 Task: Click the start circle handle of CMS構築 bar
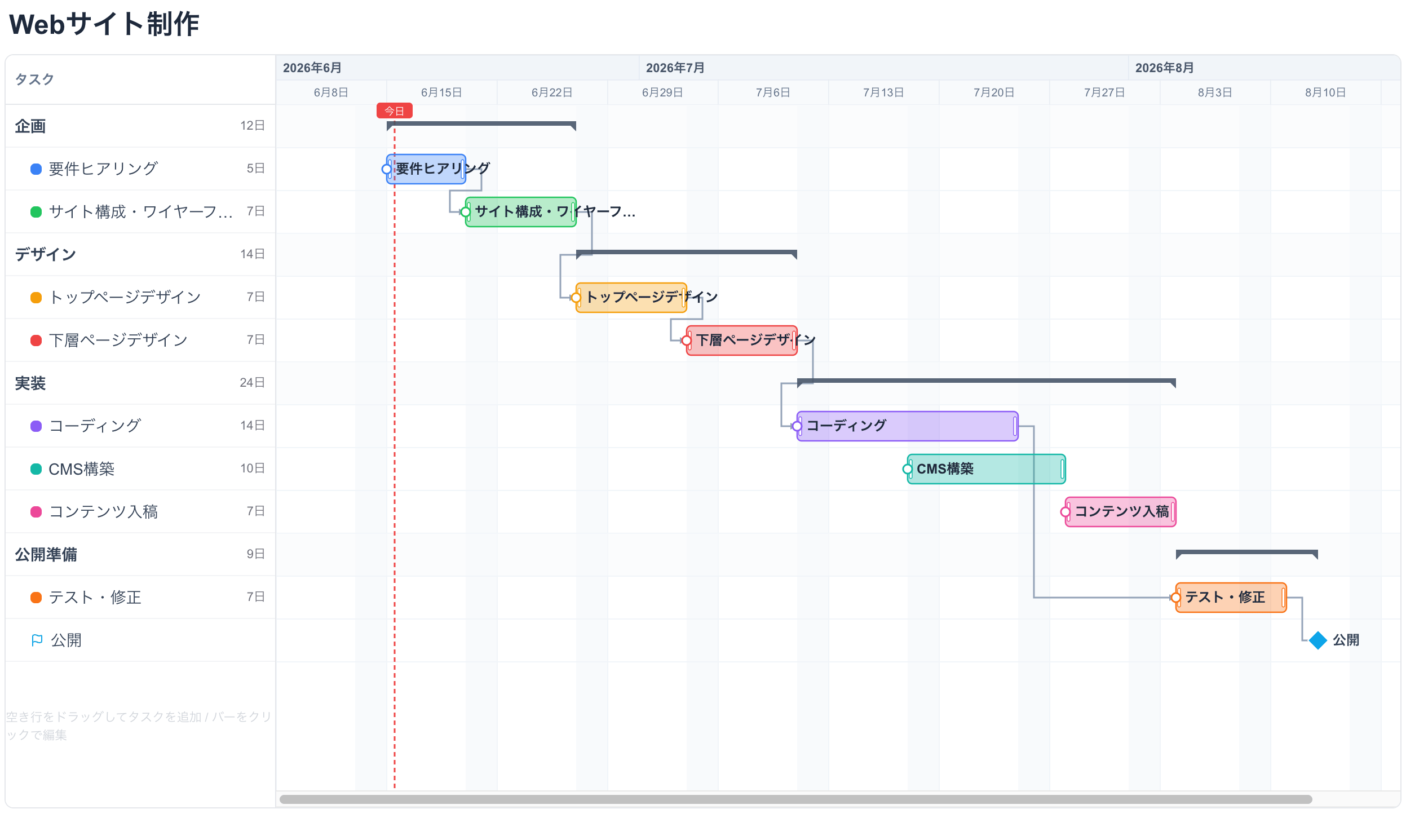[907, 468]
